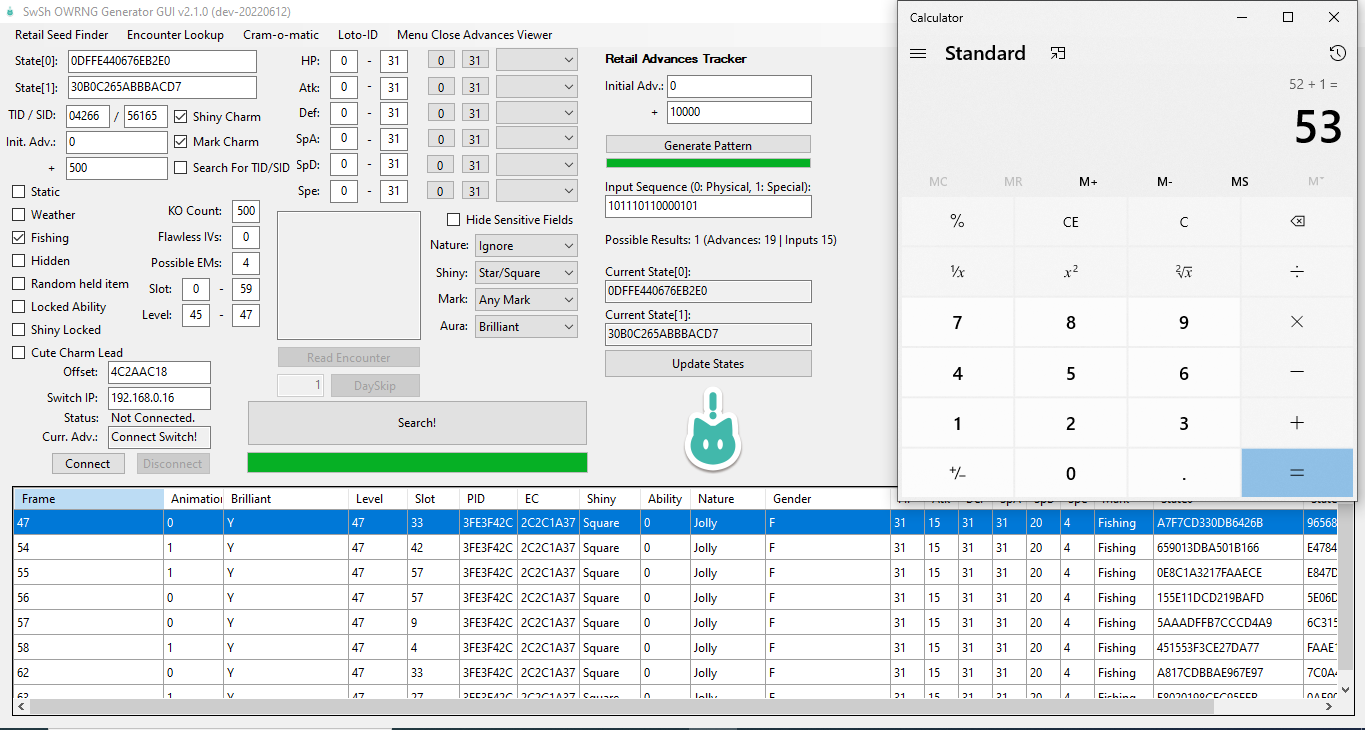Click the Input Sequence field
Image resolution: width=1365 pixels, height=730 pixels.
[708, 207]
